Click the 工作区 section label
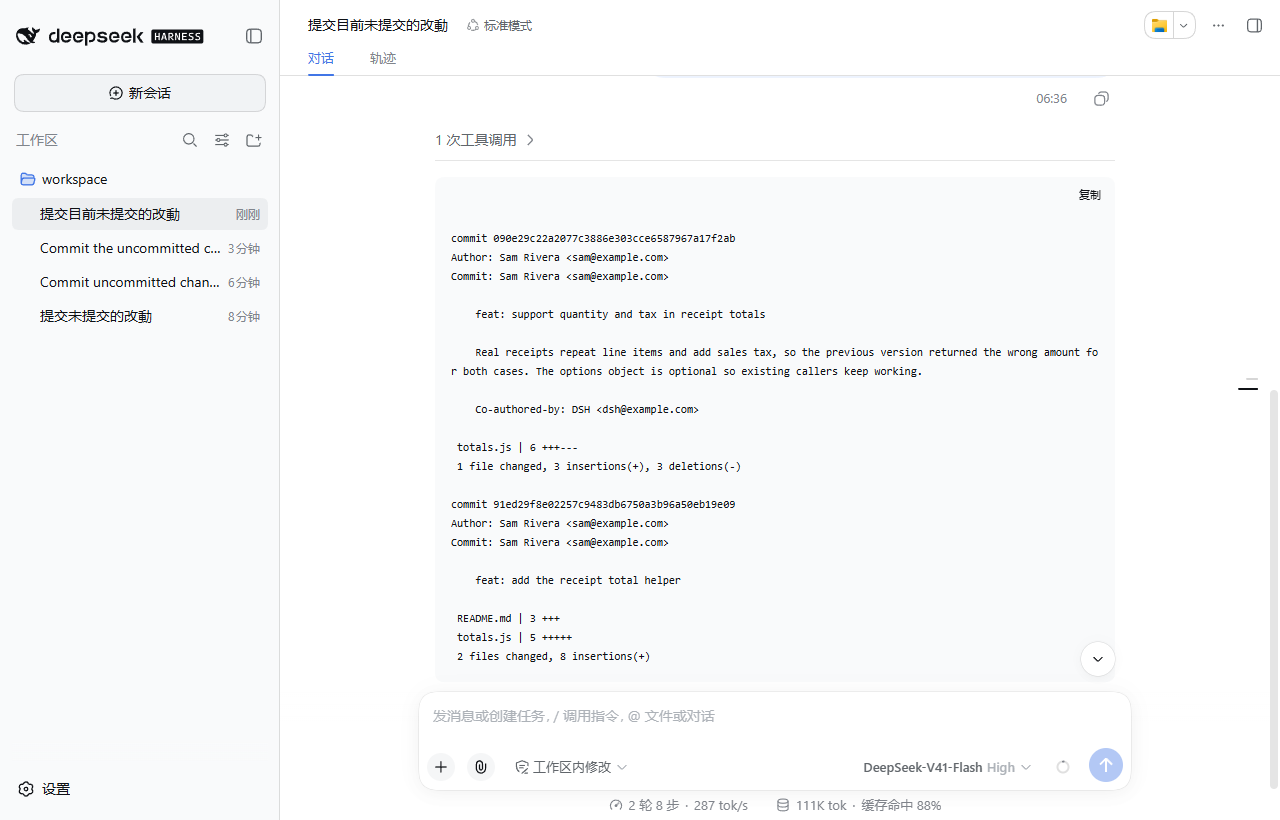 [x=37, y=141]
